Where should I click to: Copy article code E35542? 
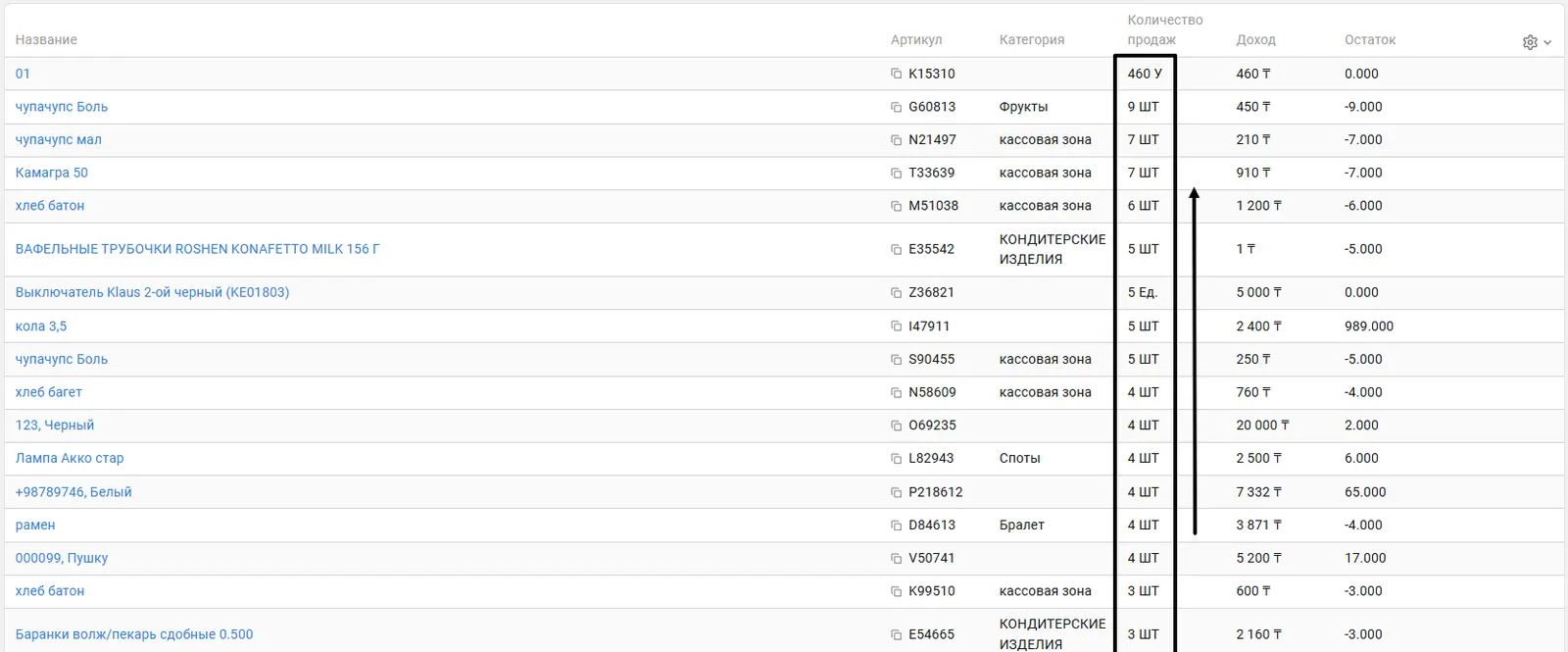point(896,250)
